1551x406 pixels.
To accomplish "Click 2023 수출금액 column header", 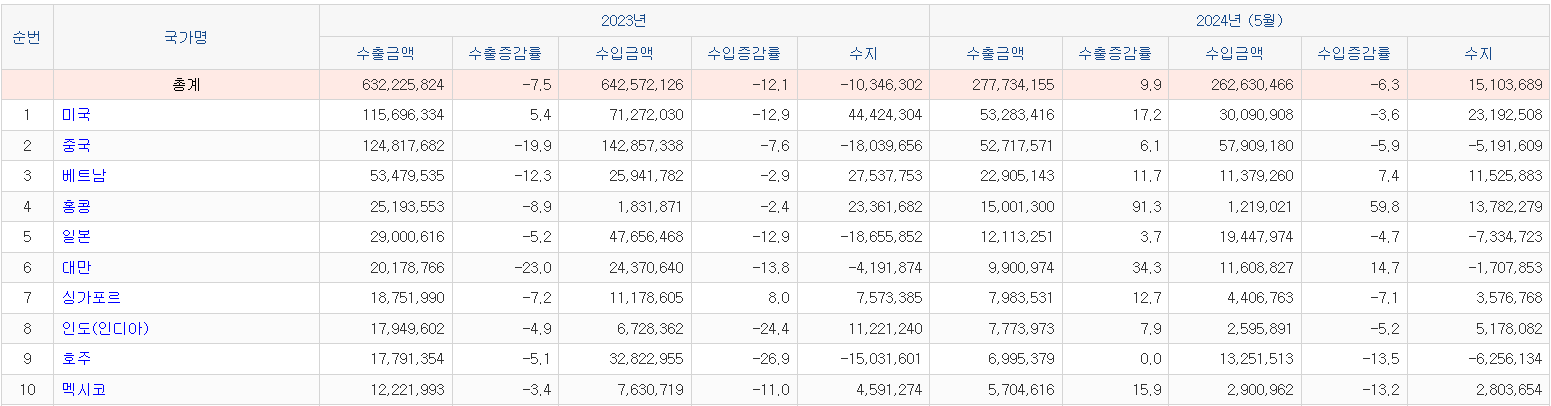I will [385, 53].
